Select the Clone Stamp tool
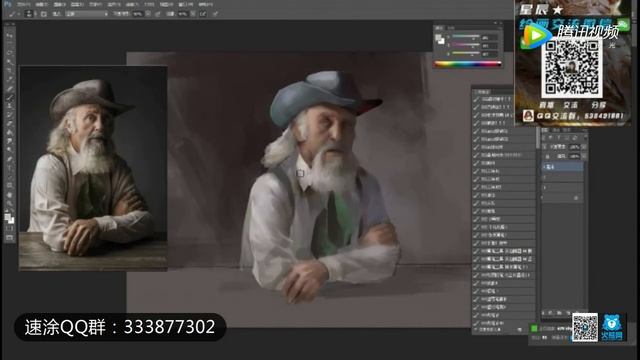 coord(9,106)
